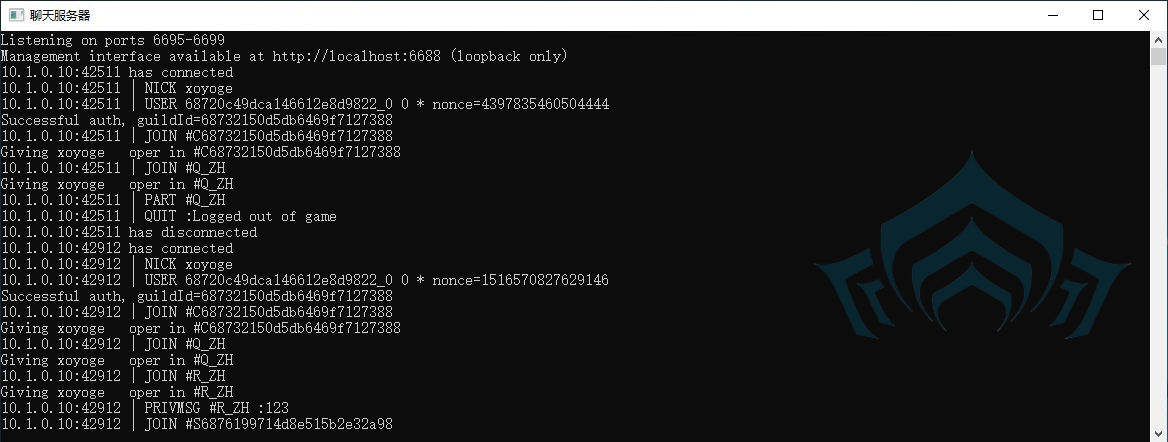Maximize the 聊天服务器 console window
1168x442 pixels.
[1098, 15]
